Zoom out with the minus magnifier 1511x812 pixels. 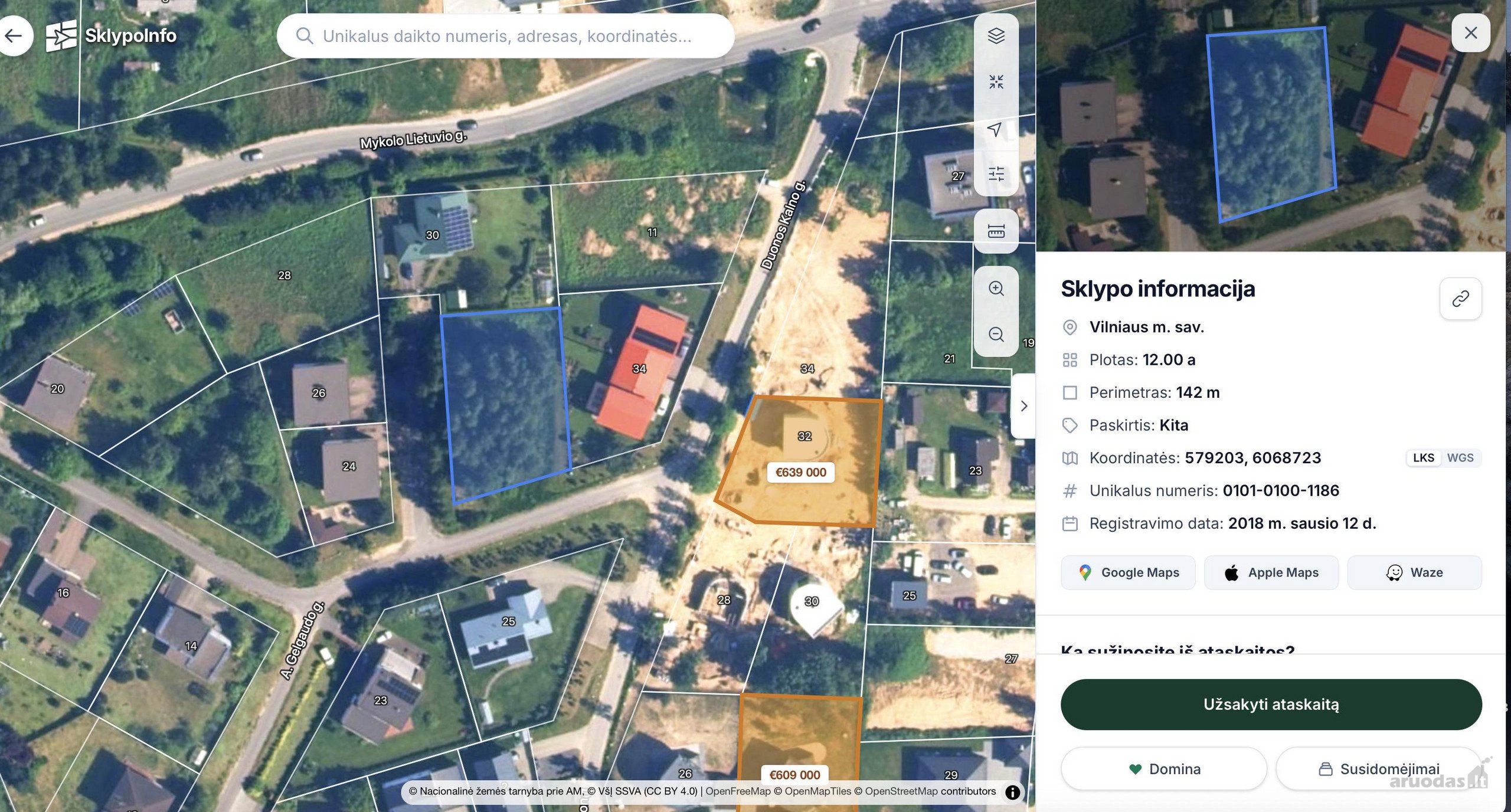pyautogui.click(x=996, y=334)
